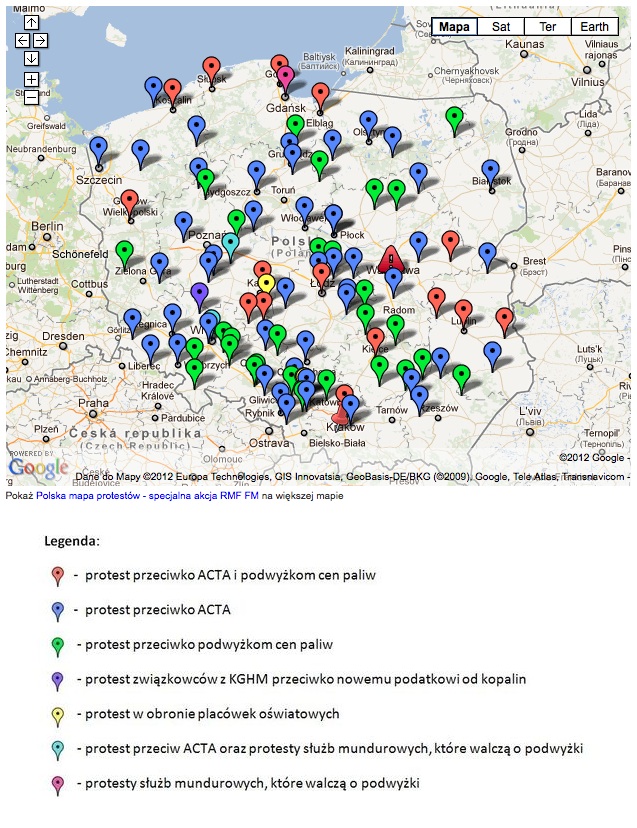Pan the map up with the arrow button

coord(31,22)
